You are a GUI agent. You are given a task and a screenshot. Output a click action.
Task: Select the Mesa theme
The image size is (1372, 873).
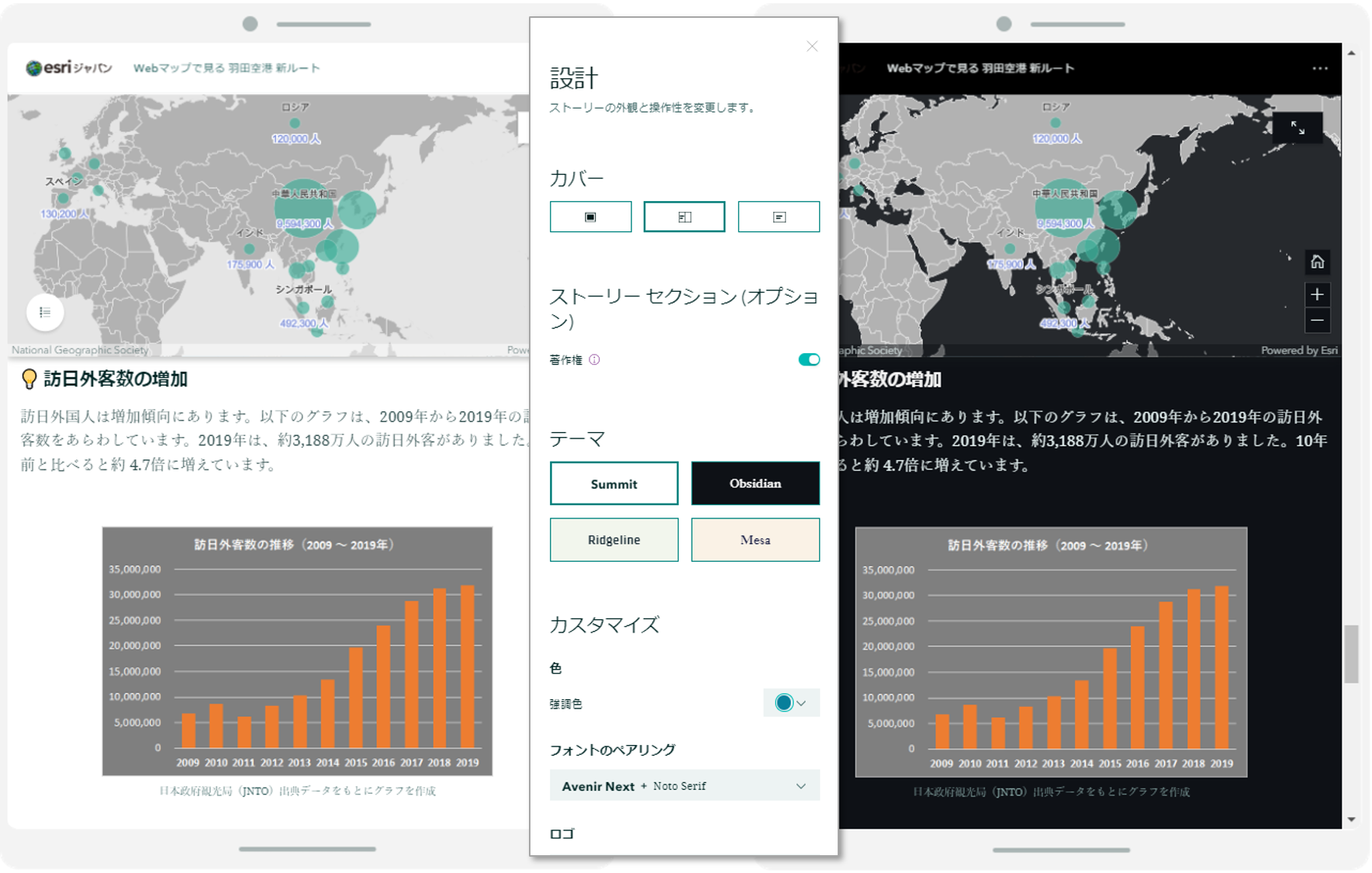(x=755, y=539)
